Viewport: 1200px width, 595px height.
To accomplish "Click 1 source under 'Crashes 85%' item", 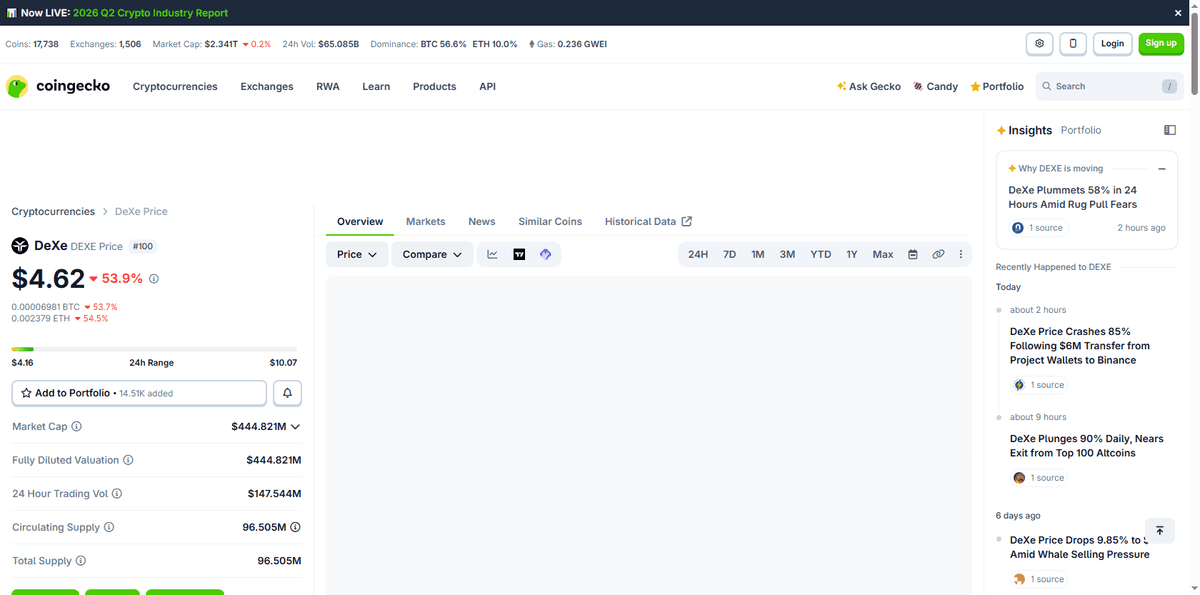I will (1040, 385).
